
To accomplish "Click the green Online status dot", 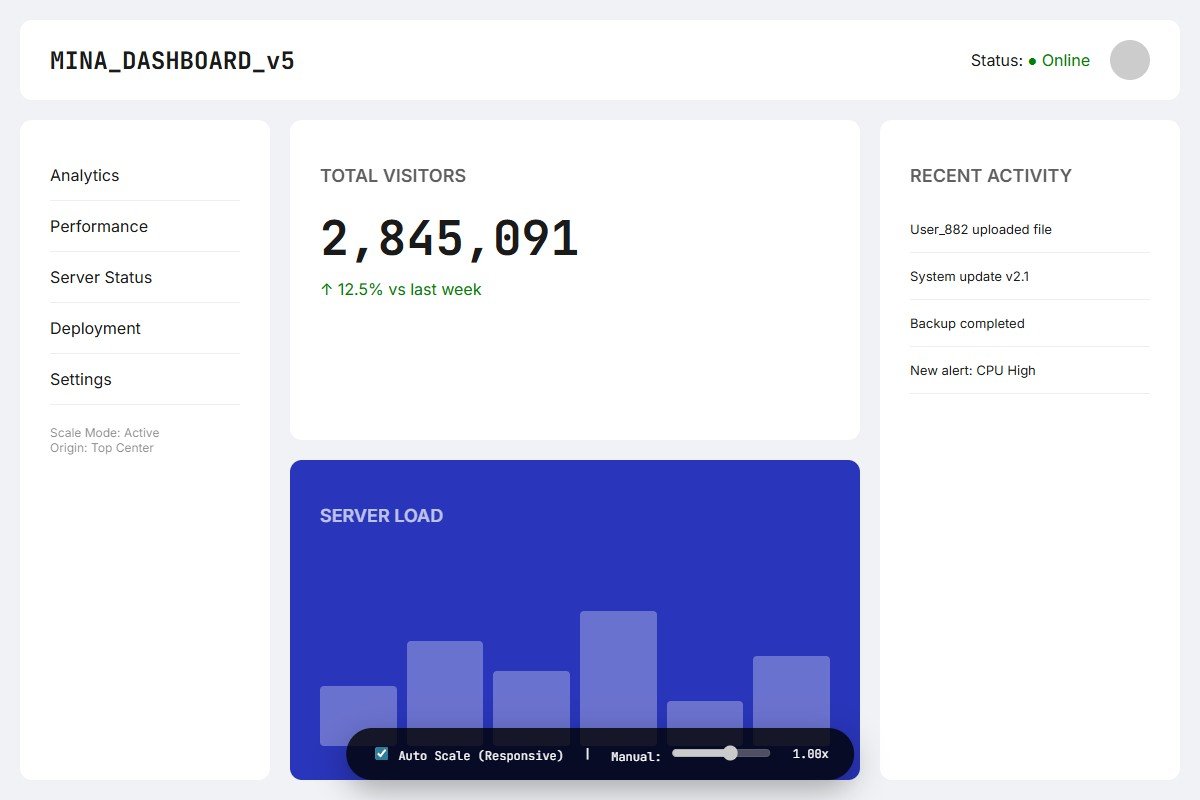I will pyautogui.click(x=1032, y=61).
